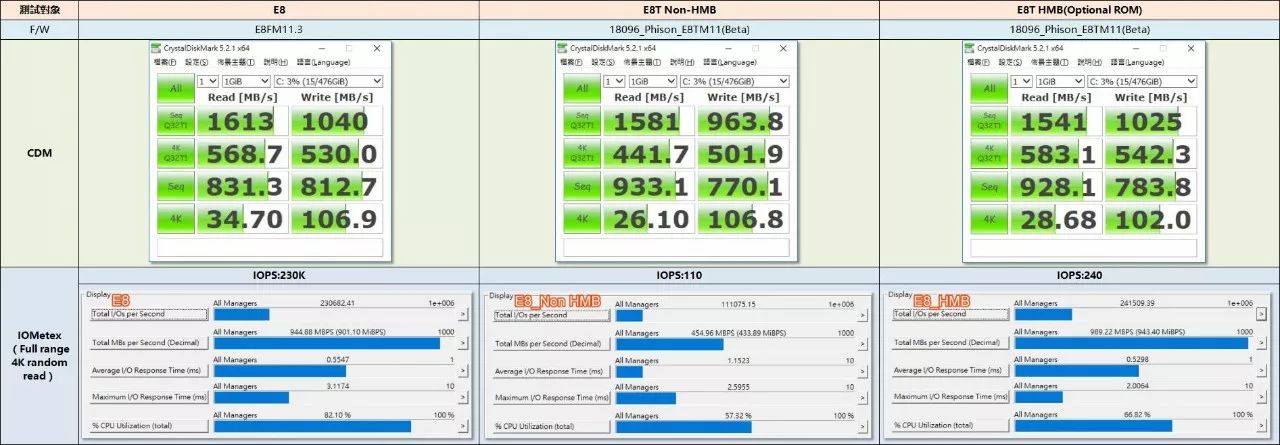Click the IOPS:230K header cell
Image resolution: width=1280 pixels, height=445 pixels.
pos(278,275)
